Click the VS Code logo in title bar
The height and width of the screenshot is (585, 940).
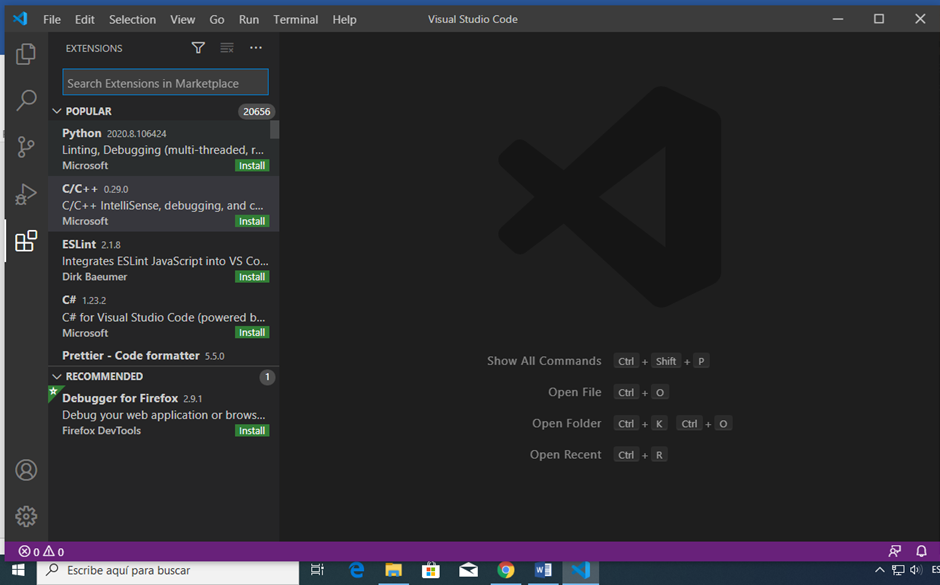tap(20, 19)
